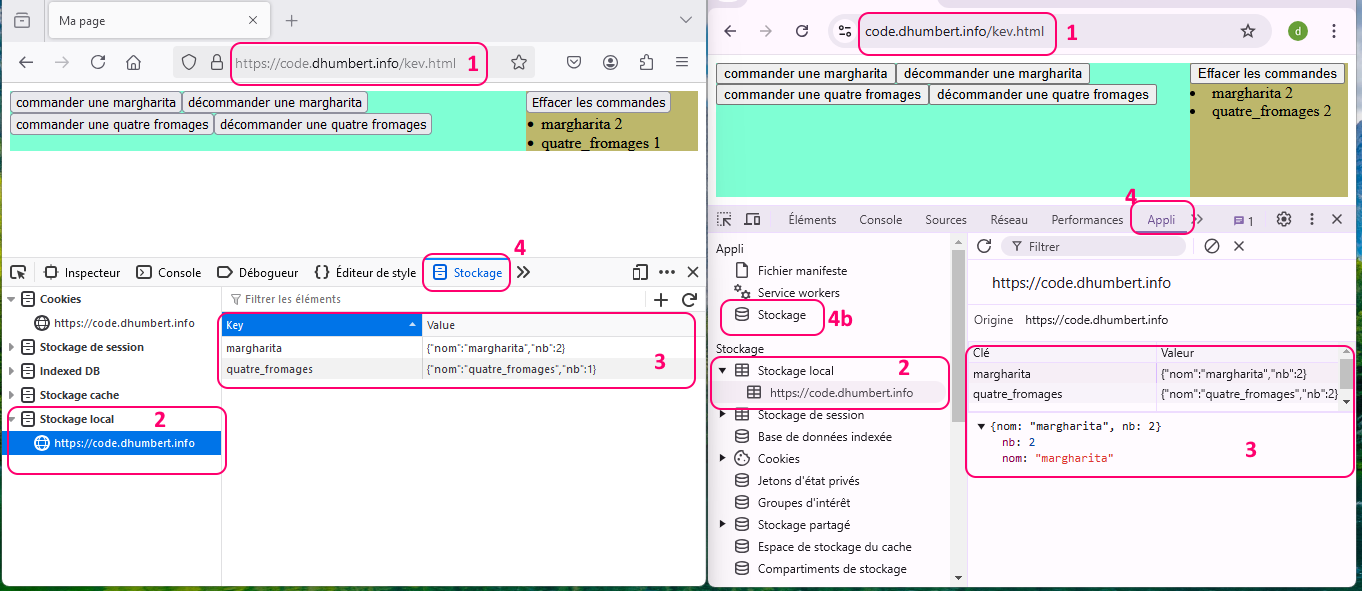Expand the Indexed DB tree node
The image size is (1362, 591).
coord(12,371)
